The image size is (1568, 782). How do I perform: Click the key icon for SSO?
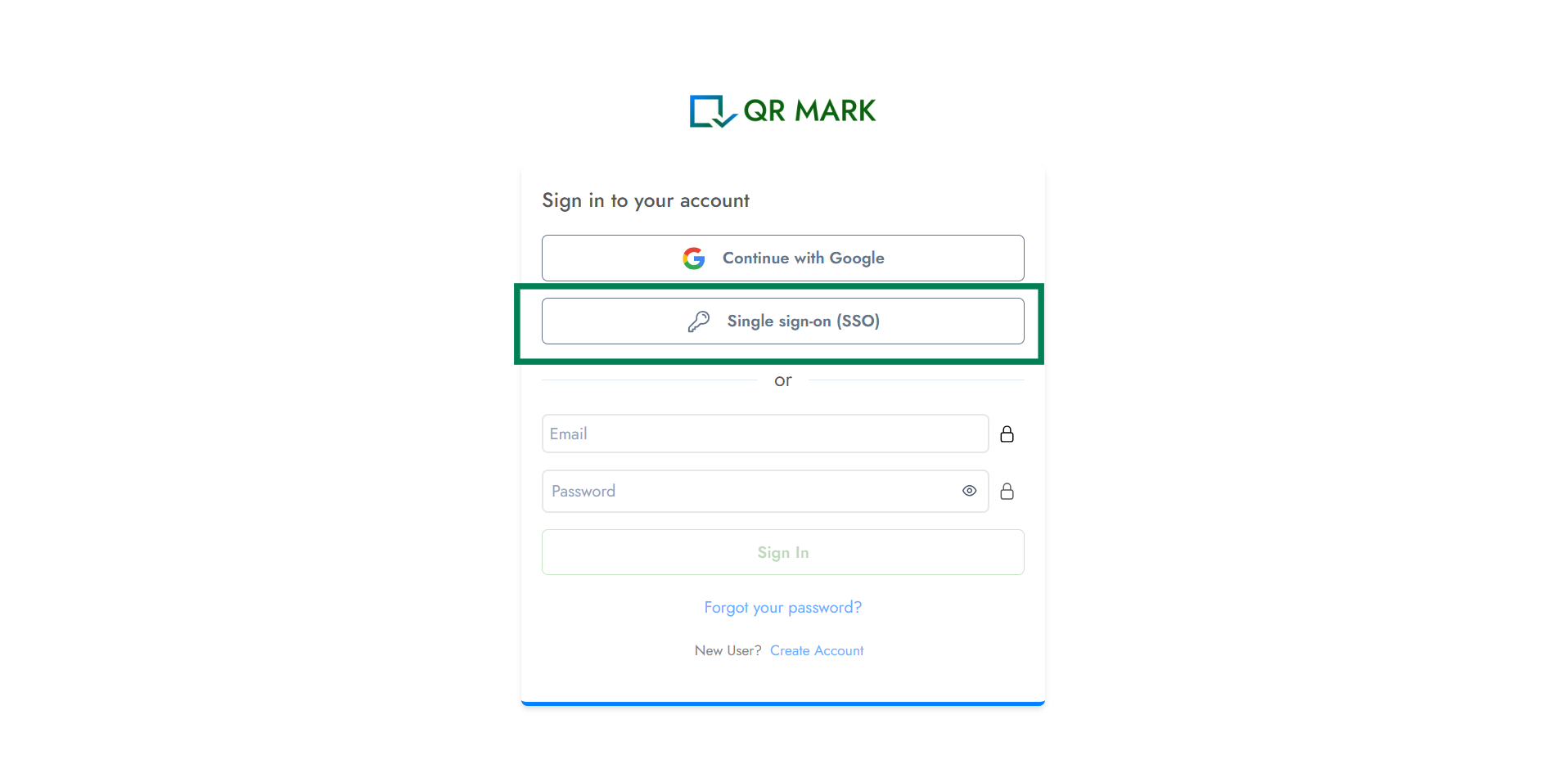[699, 321]
